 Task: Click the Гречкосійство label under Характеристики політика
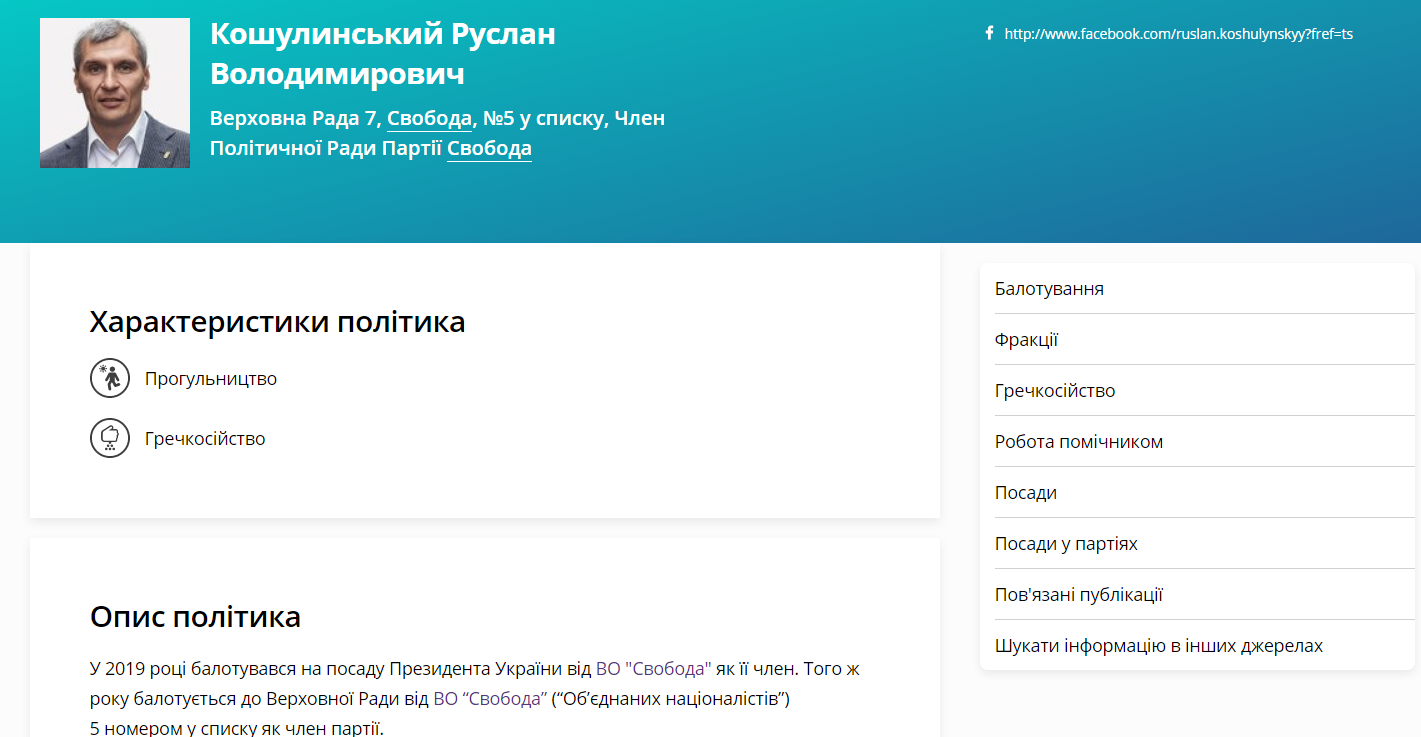tap(205, 439)
